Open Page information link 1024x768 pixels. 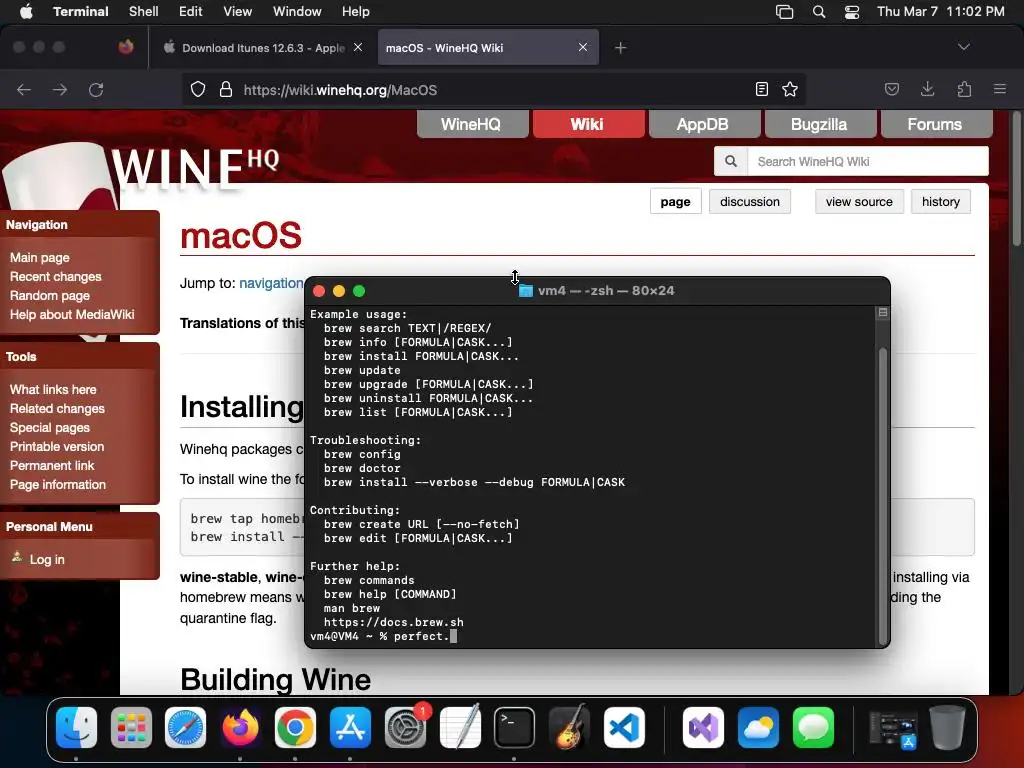(57, 485)
